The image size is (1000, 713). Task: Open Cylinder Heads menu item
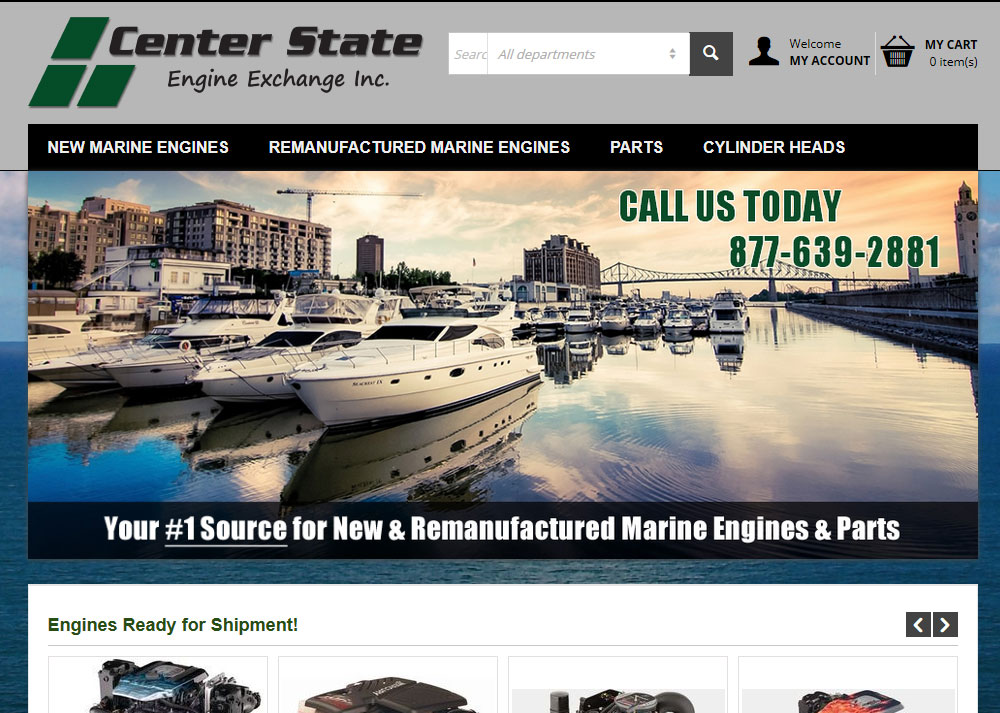pos(774,147)
